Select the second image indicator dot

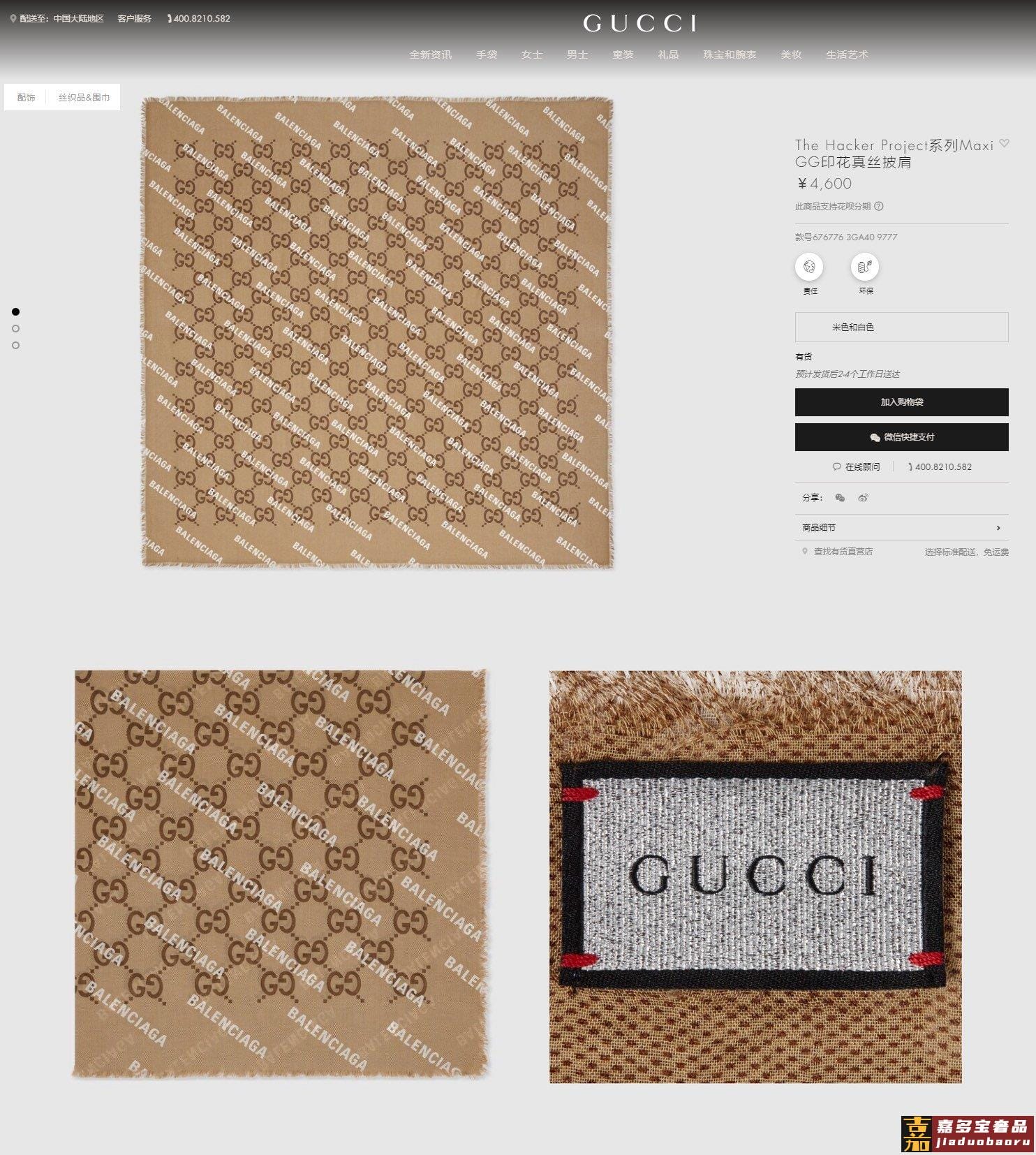15,328
